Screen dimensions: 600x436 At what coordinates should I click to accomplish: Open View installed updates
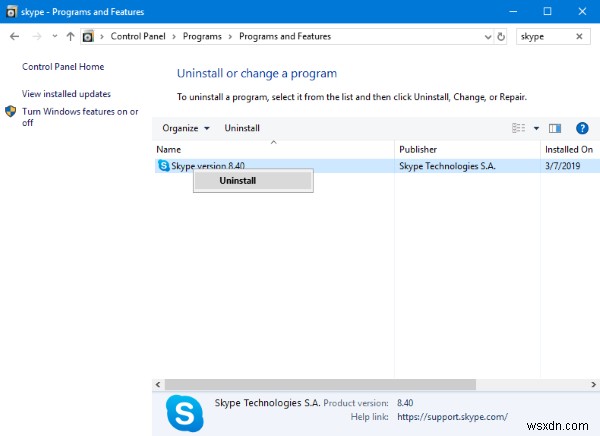click(66, 94)
